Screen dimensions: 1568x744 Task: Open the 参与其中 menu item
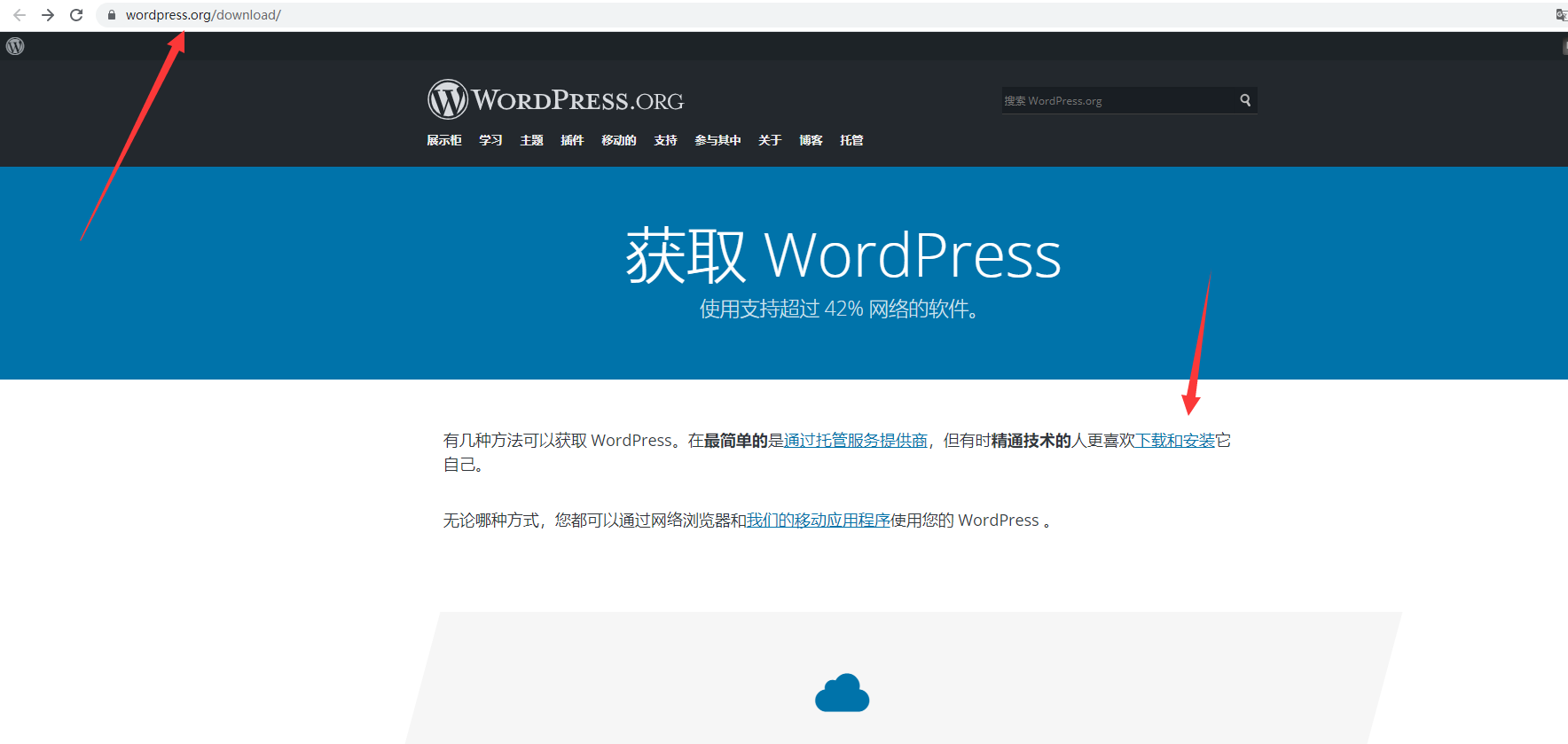[x=717, y=140]
